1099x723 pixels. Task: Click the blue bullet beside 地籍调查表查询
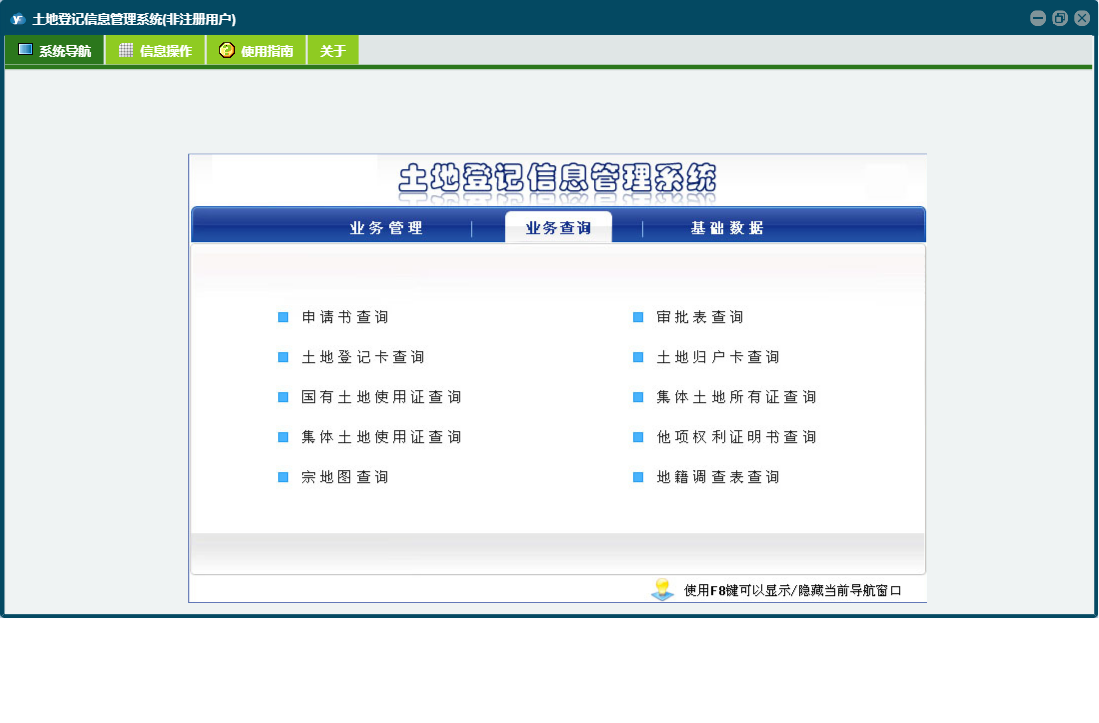point(638,477)
